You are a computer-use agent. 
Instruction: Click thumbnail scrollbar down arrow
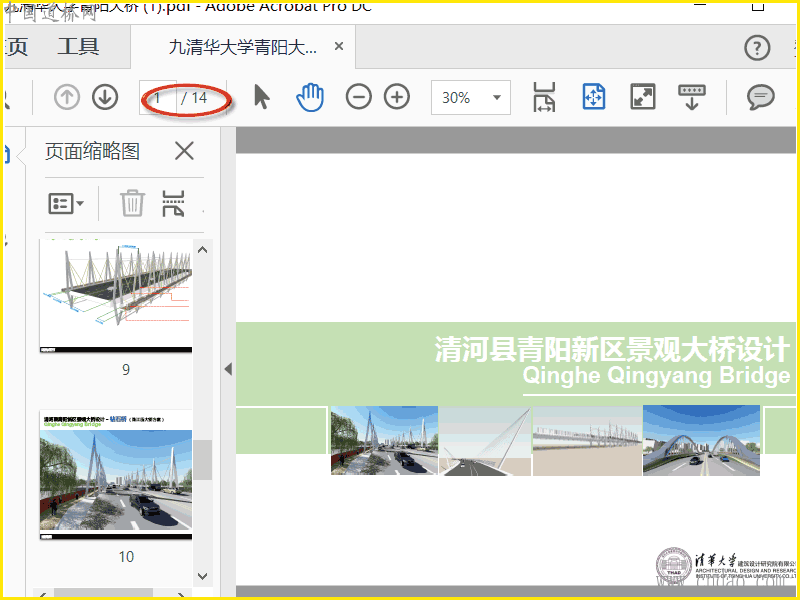203,576
